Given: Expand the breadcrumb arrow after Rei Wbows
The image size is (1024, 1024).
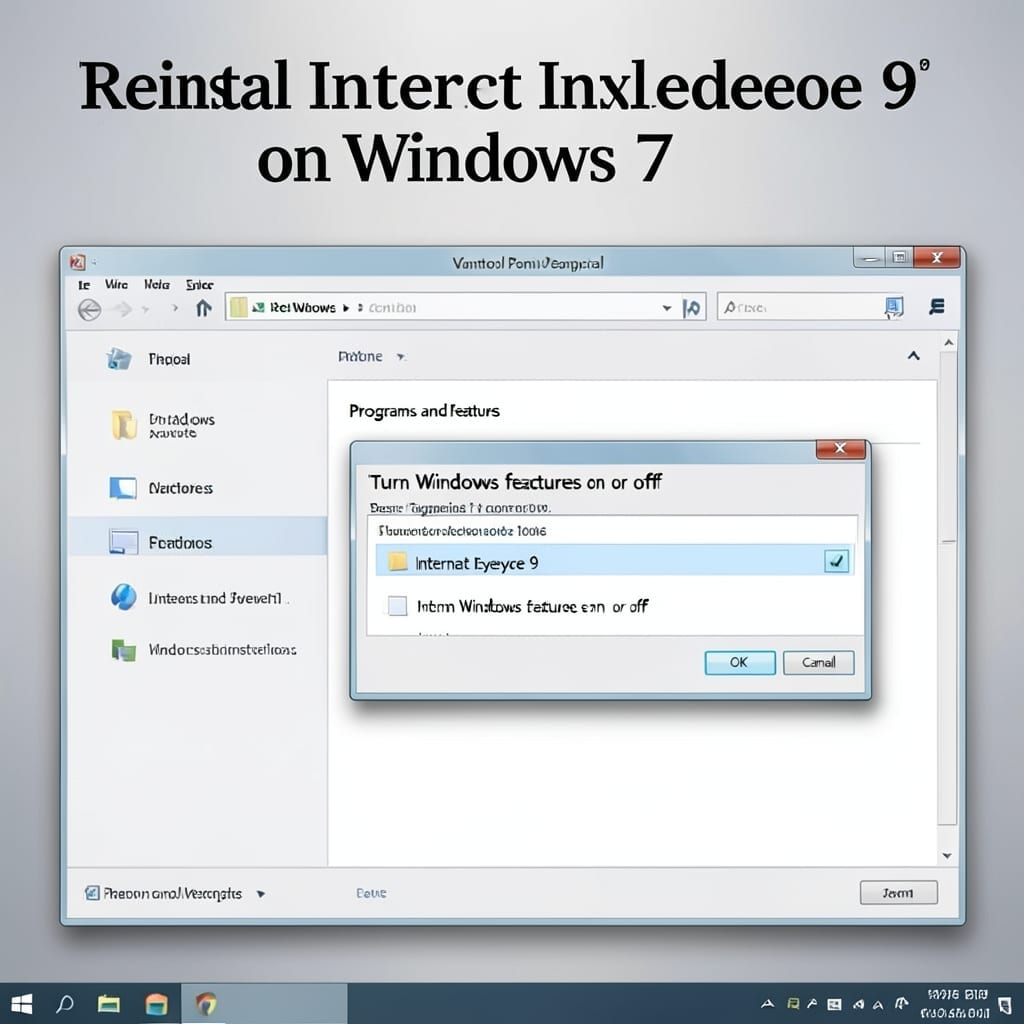Looking at the screenshot, I should (346, 308).
